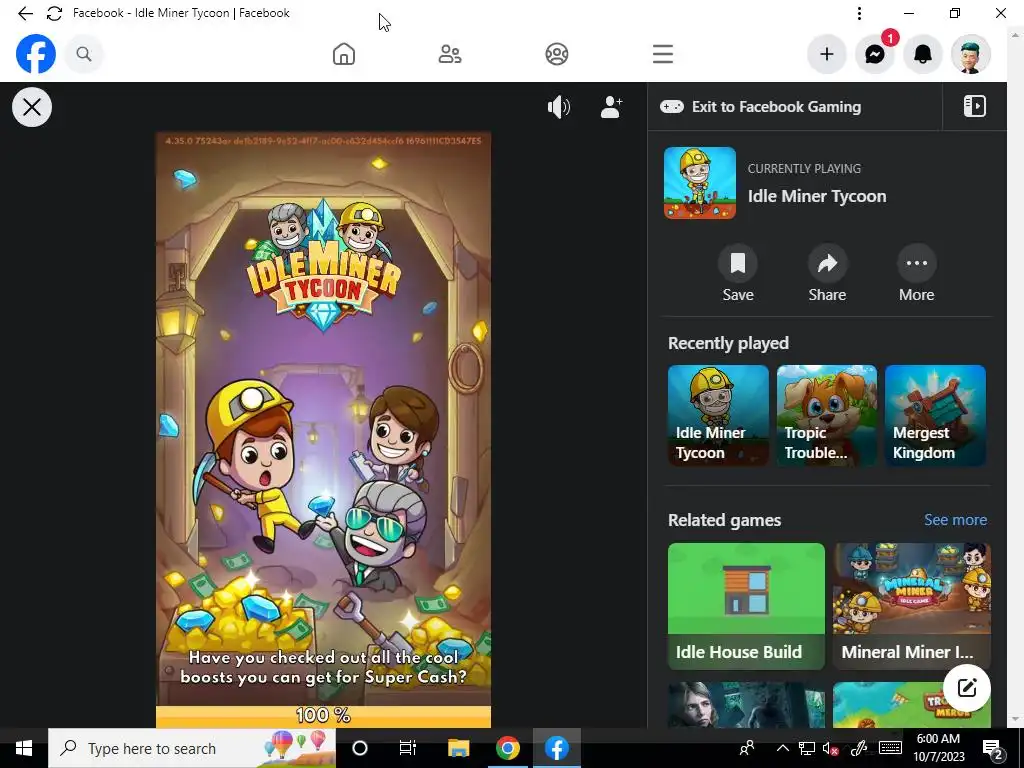
Task: Open the Facebook search magnifier
Action: tap(84, 54)
